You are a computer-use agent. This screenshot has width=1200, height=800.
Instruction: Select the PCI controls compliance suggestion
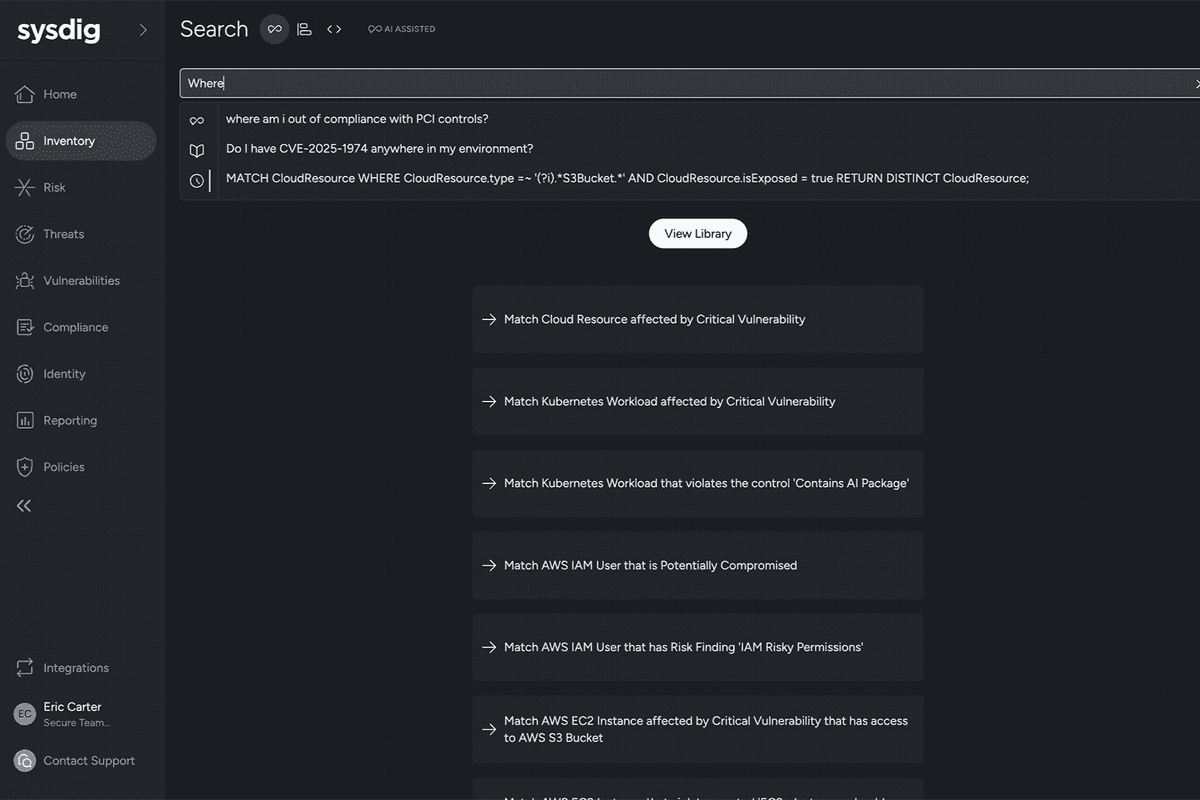(x=357, y=119)
